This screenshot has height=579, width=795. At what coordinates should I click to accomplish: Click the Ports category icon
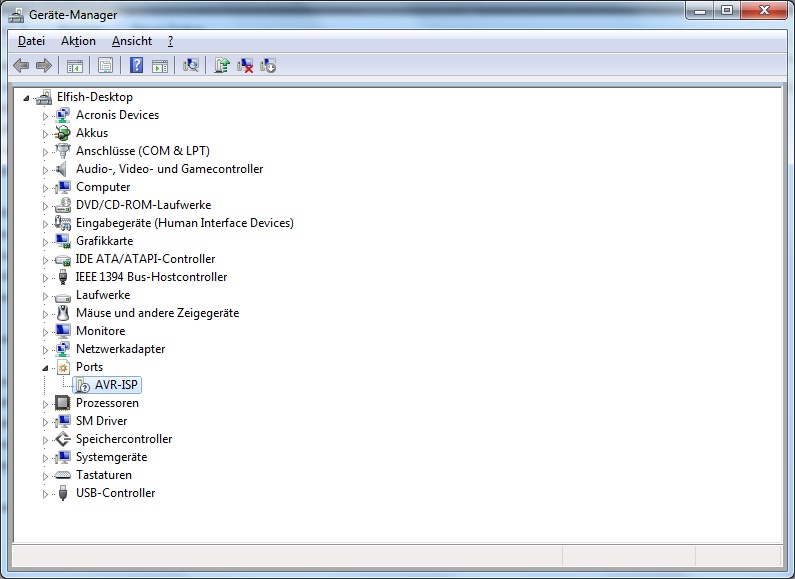pyautogui.click(x=63, y=367)
